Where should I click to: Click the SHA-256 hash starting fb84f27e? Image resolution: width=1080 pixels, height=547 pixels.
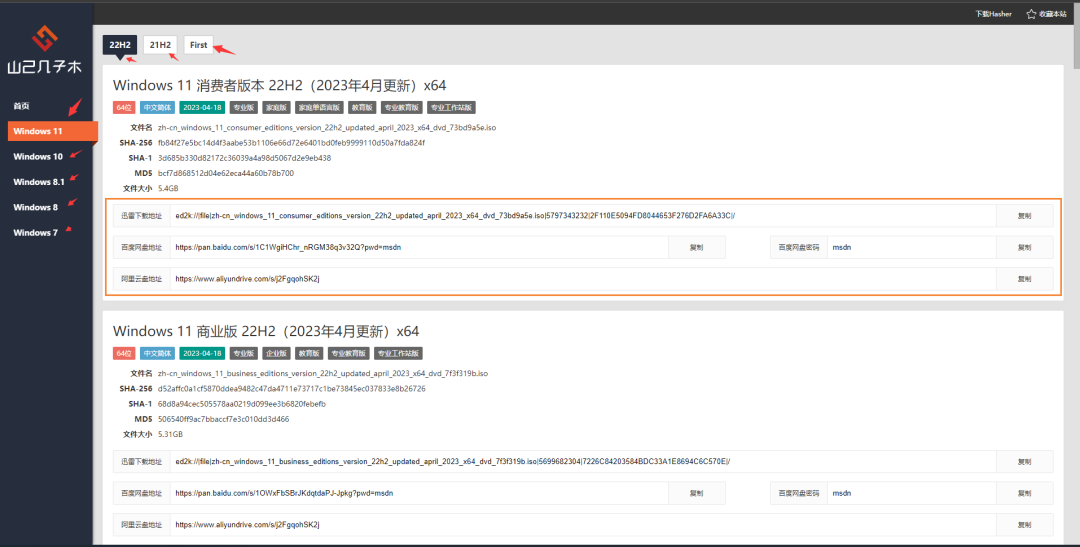coord(291,143)
